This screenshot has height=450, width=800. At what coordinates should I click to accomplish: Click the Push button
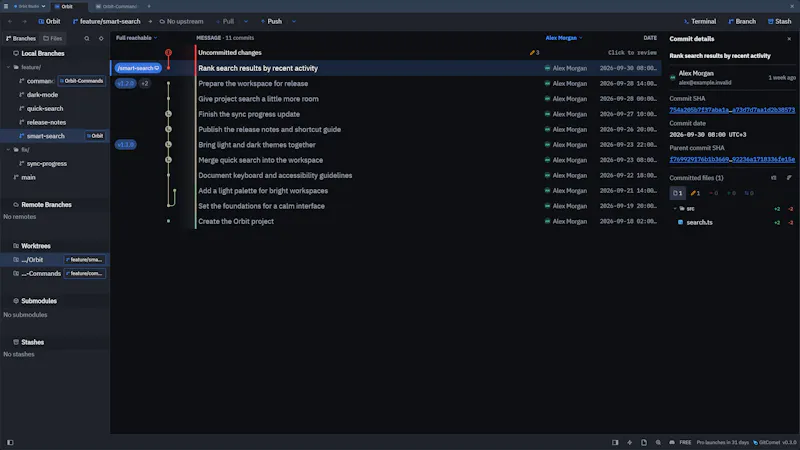(x=271, y=21)
